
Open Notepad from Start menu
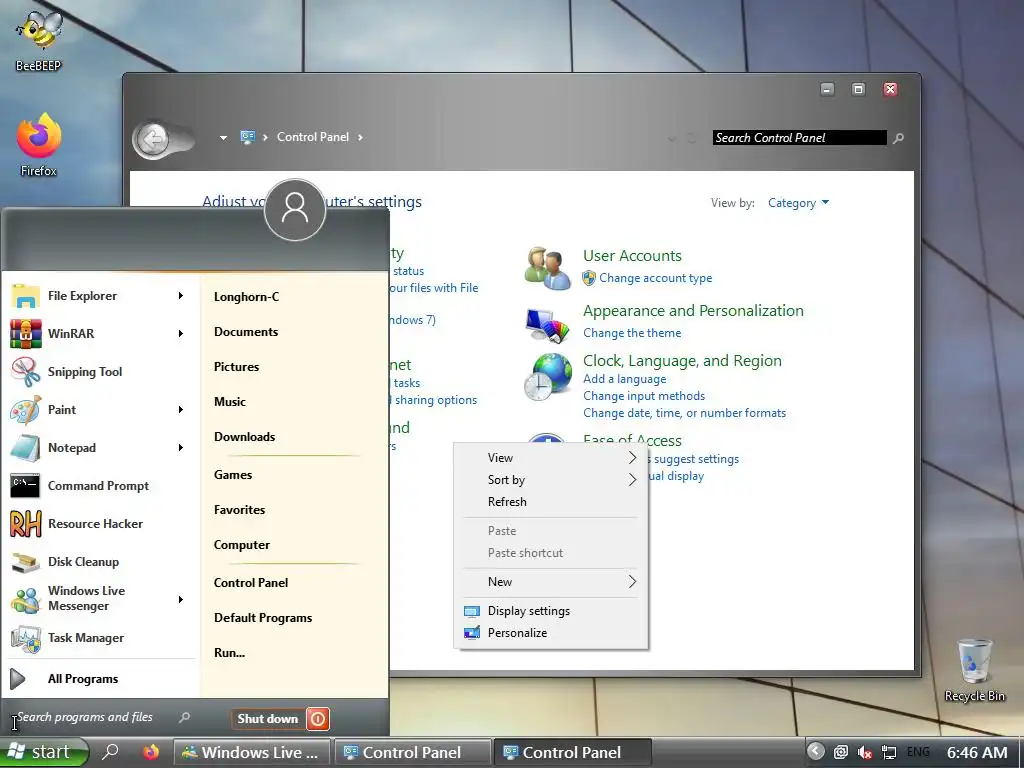tap(98, 447)
